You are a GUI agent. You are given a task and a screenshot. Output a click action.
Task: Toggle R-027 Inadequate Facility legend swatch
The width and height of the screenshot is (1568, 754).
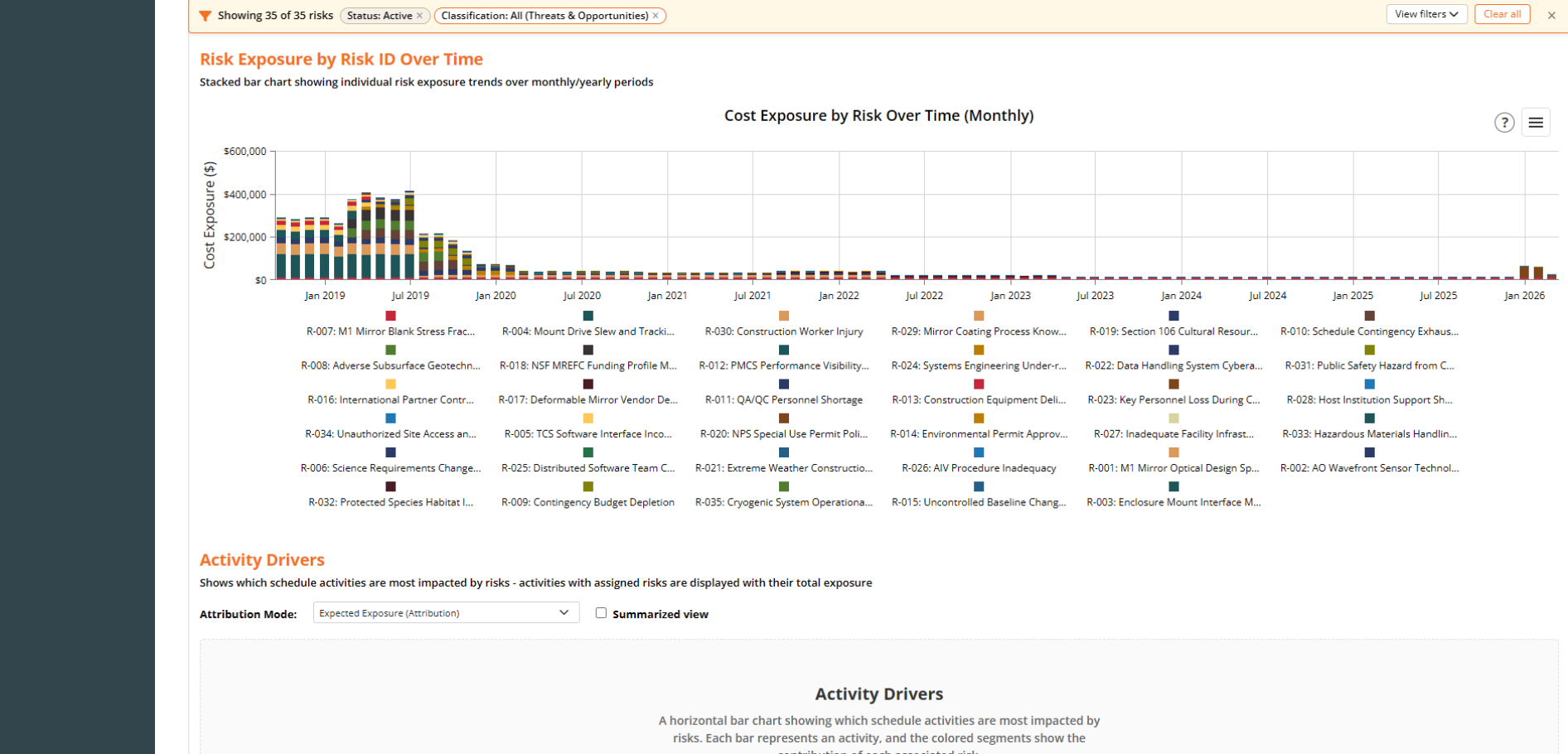[1174, 418]
